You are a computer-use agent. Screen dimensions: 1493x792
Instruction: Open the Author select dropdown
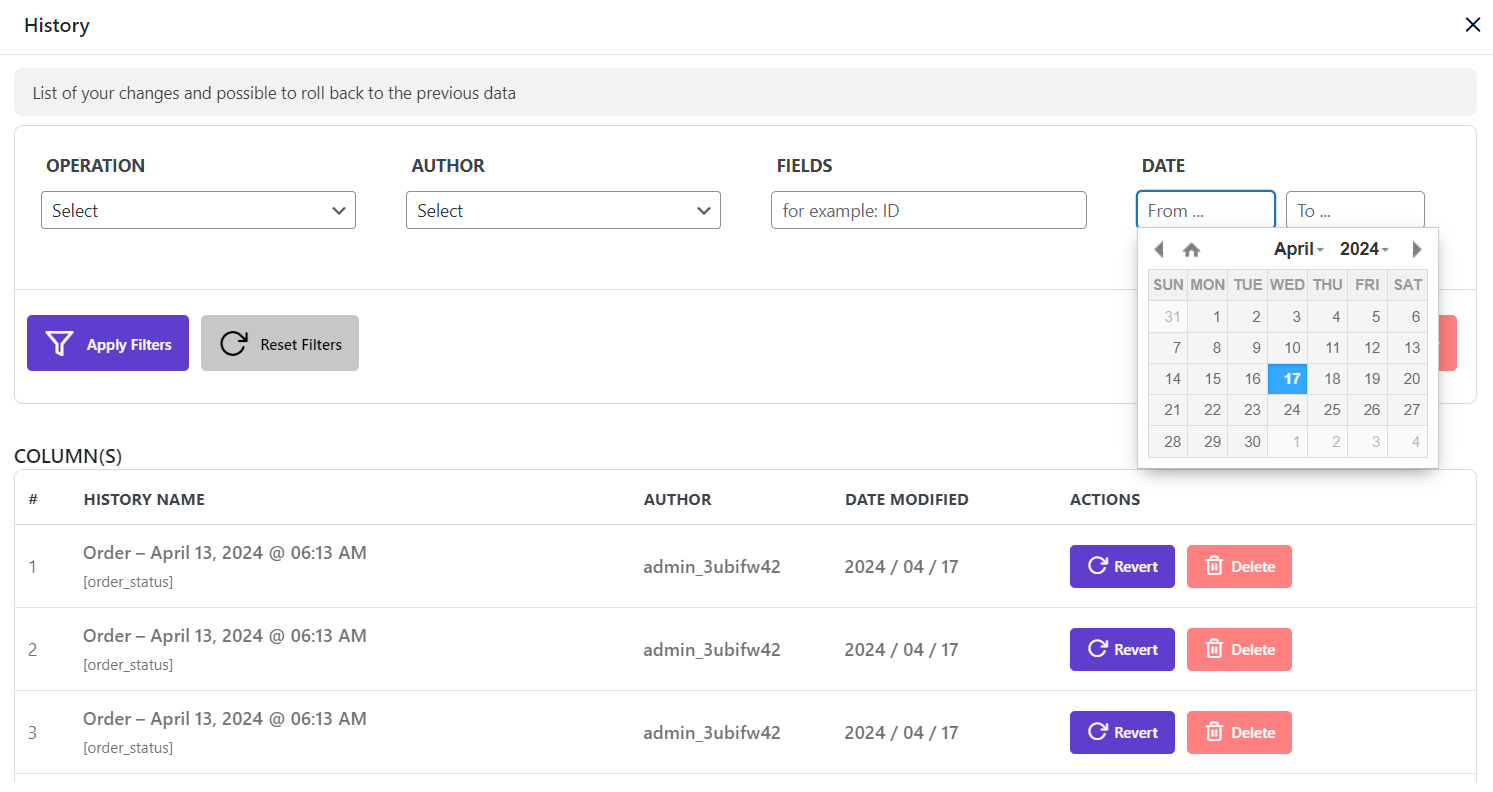563,210
